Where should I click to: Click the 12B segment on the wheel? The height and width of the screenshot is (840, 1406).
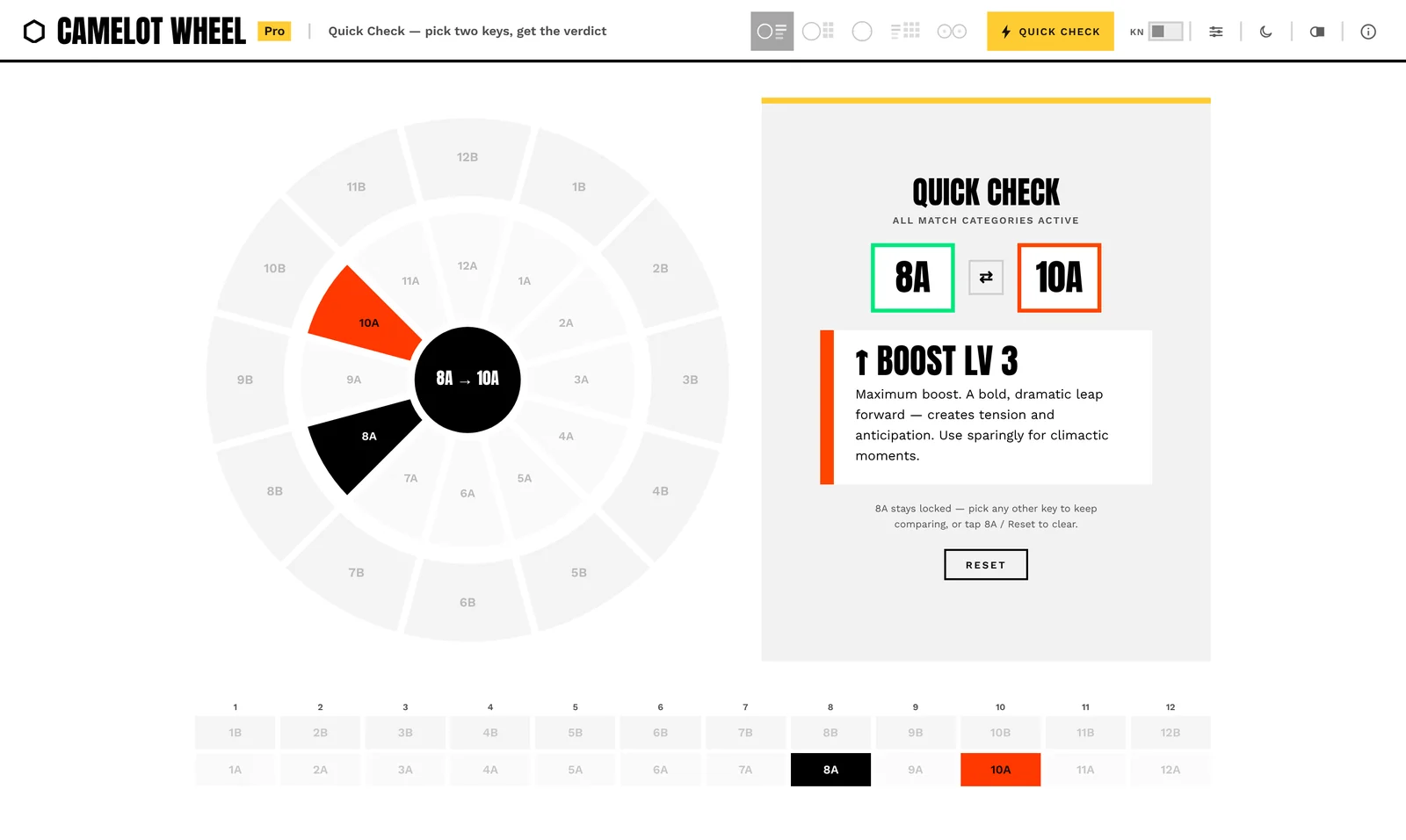point(467,157)
